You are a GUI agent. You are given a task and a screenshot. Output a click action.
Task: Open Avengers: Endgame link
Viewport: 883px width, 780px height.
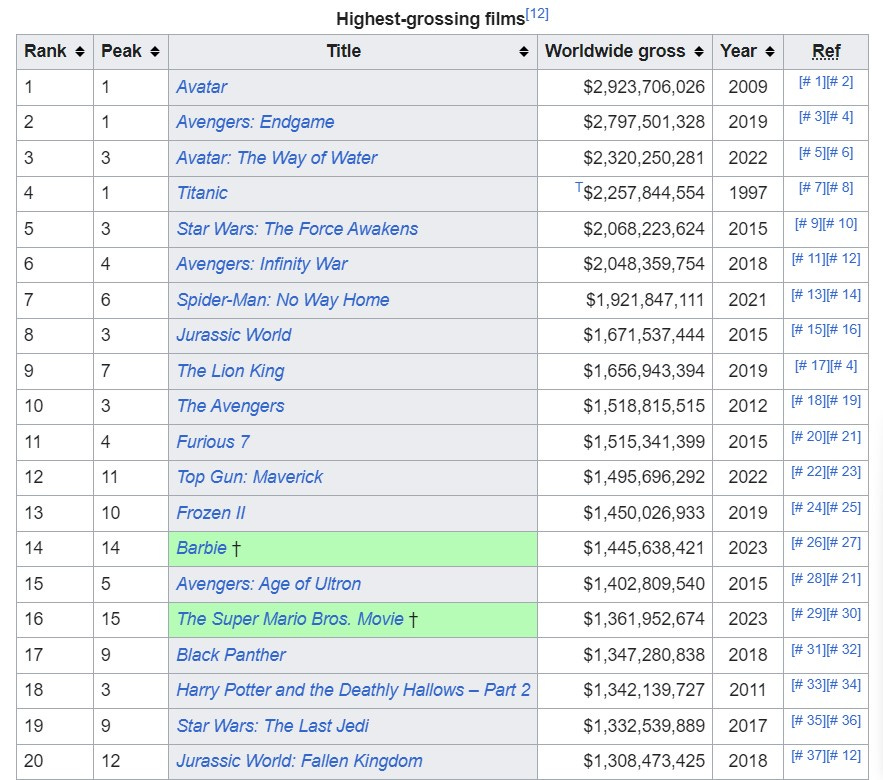point(255,122)
